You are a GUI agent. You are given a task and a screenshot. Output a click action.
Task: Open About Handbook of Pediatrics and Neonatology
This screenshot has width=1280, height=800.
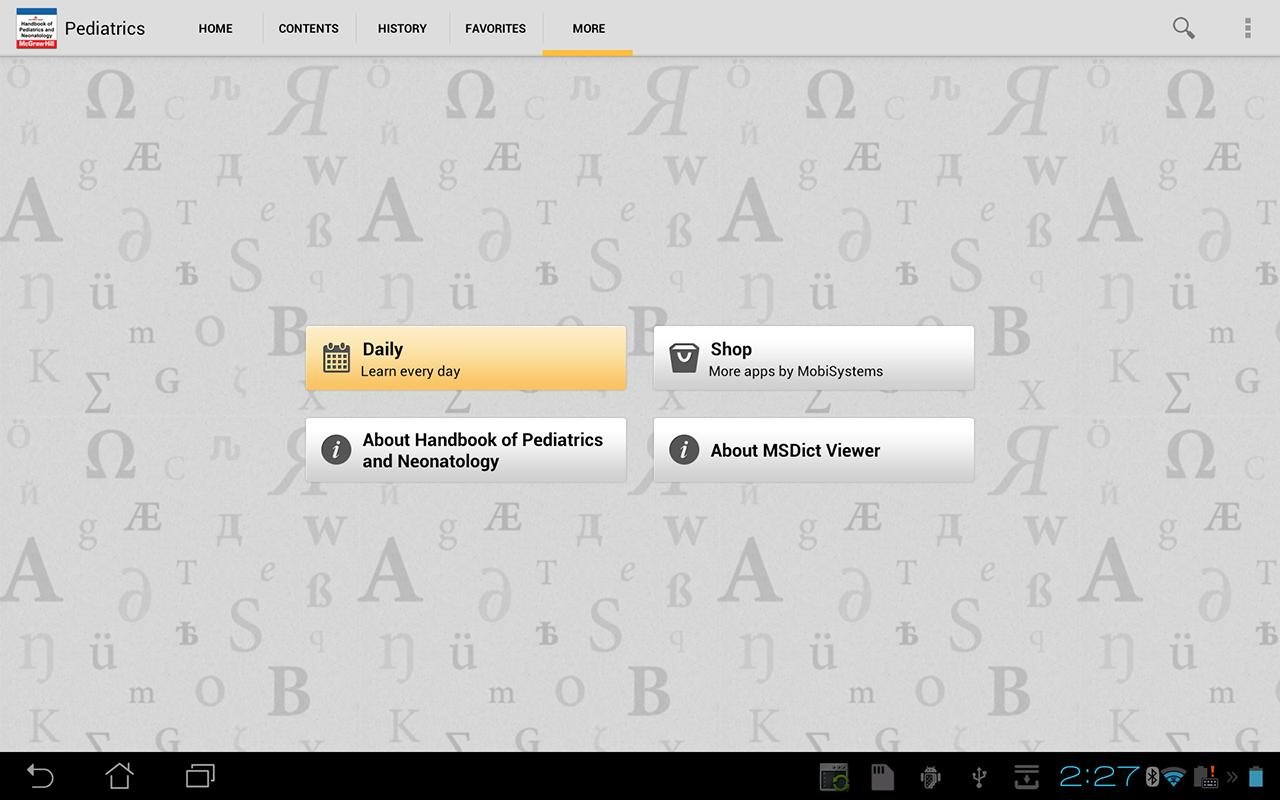click(466, 450)
